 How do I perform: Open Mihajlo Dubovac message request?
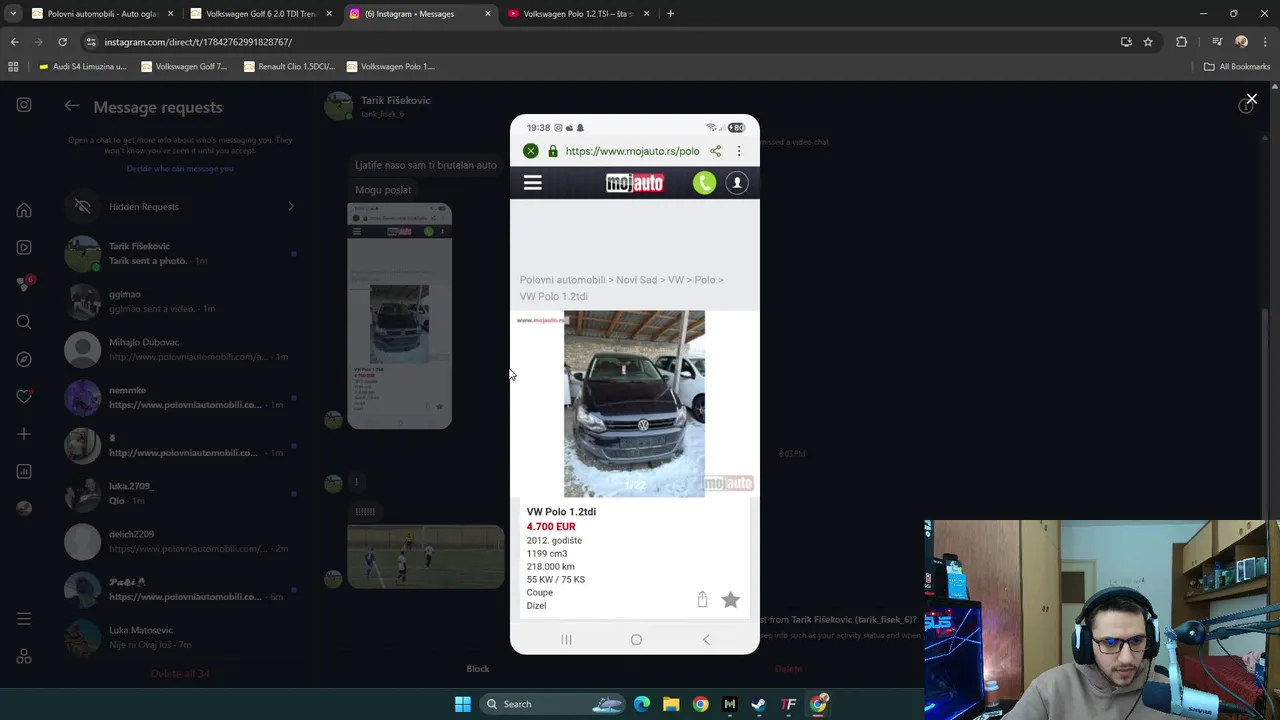180,349
